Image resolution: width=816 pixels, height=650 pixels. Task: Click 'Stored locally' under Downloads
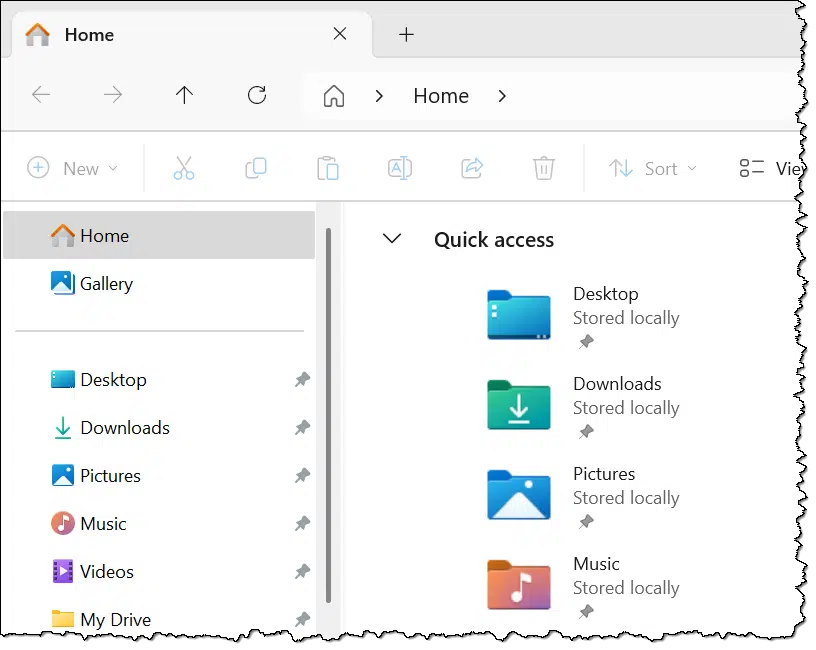pyautogui.click(x=626, y=408)
